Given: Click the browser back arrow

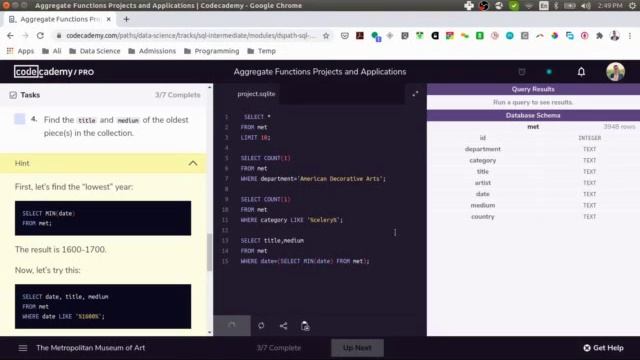Looking at the screenshot, I should click(x=10, y=36).
